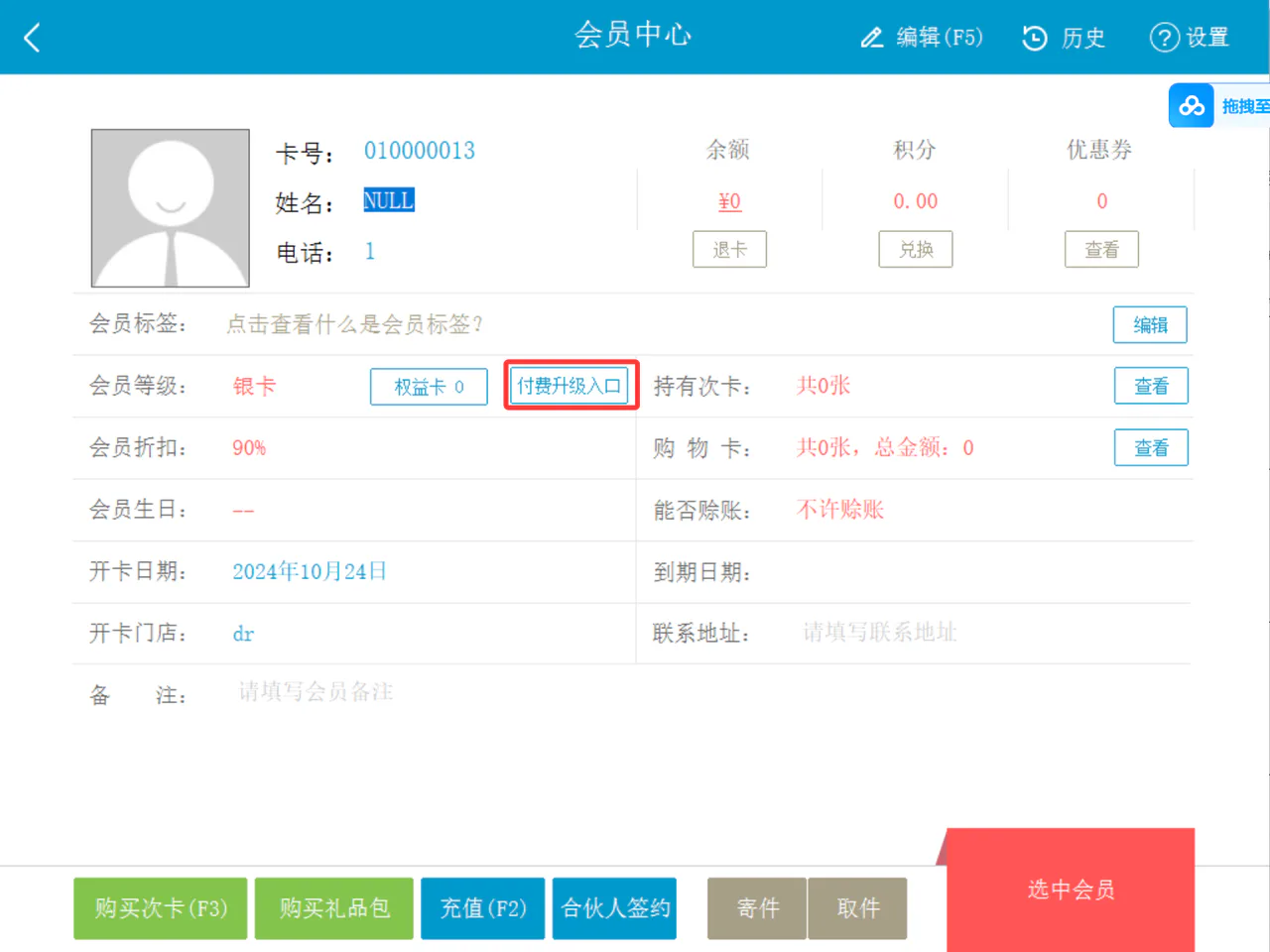This screenshot has height=952, width=1270.
Task: Click the 兑换 points exchange button
Action: tap(916, 250)
